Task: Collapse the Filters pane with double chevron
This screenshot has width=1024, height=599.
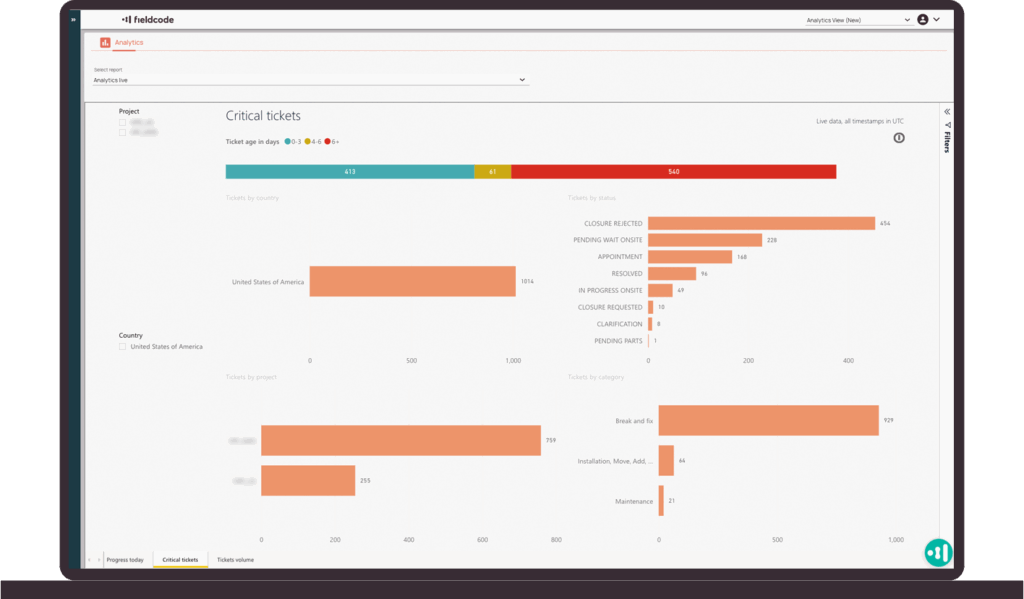Action: 947,112
